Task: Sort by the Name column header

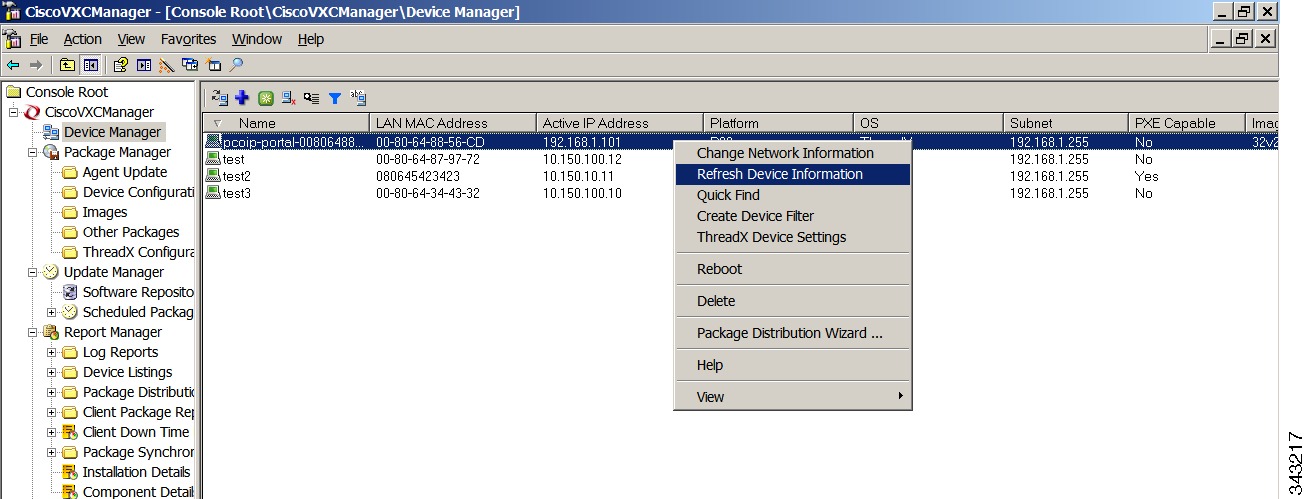Action: [286, 123]
